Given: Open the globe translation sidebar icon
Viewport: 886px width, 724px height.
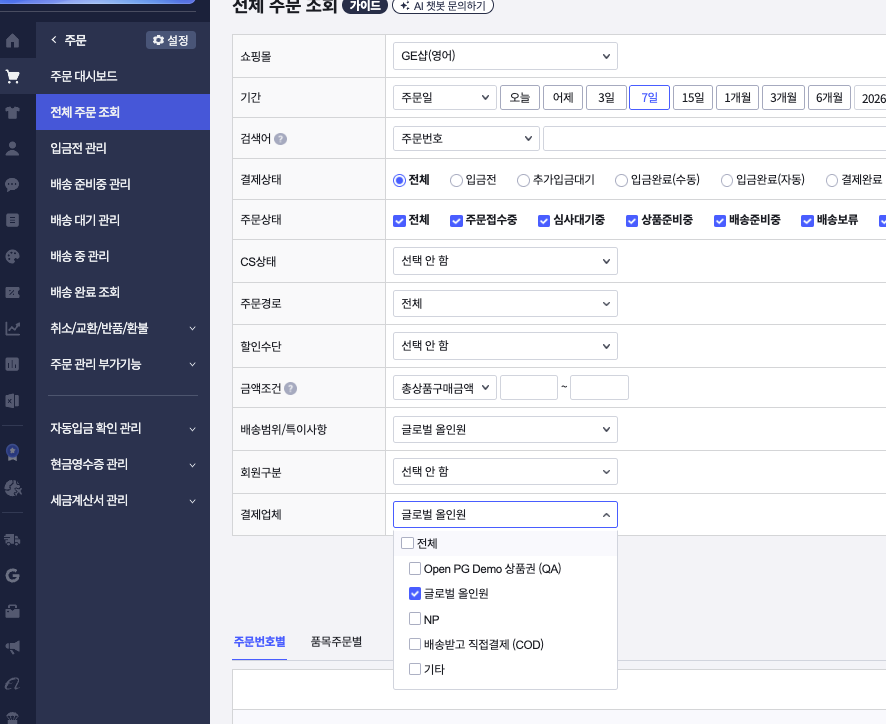Looking at the screenshot, I should point(12,488).
